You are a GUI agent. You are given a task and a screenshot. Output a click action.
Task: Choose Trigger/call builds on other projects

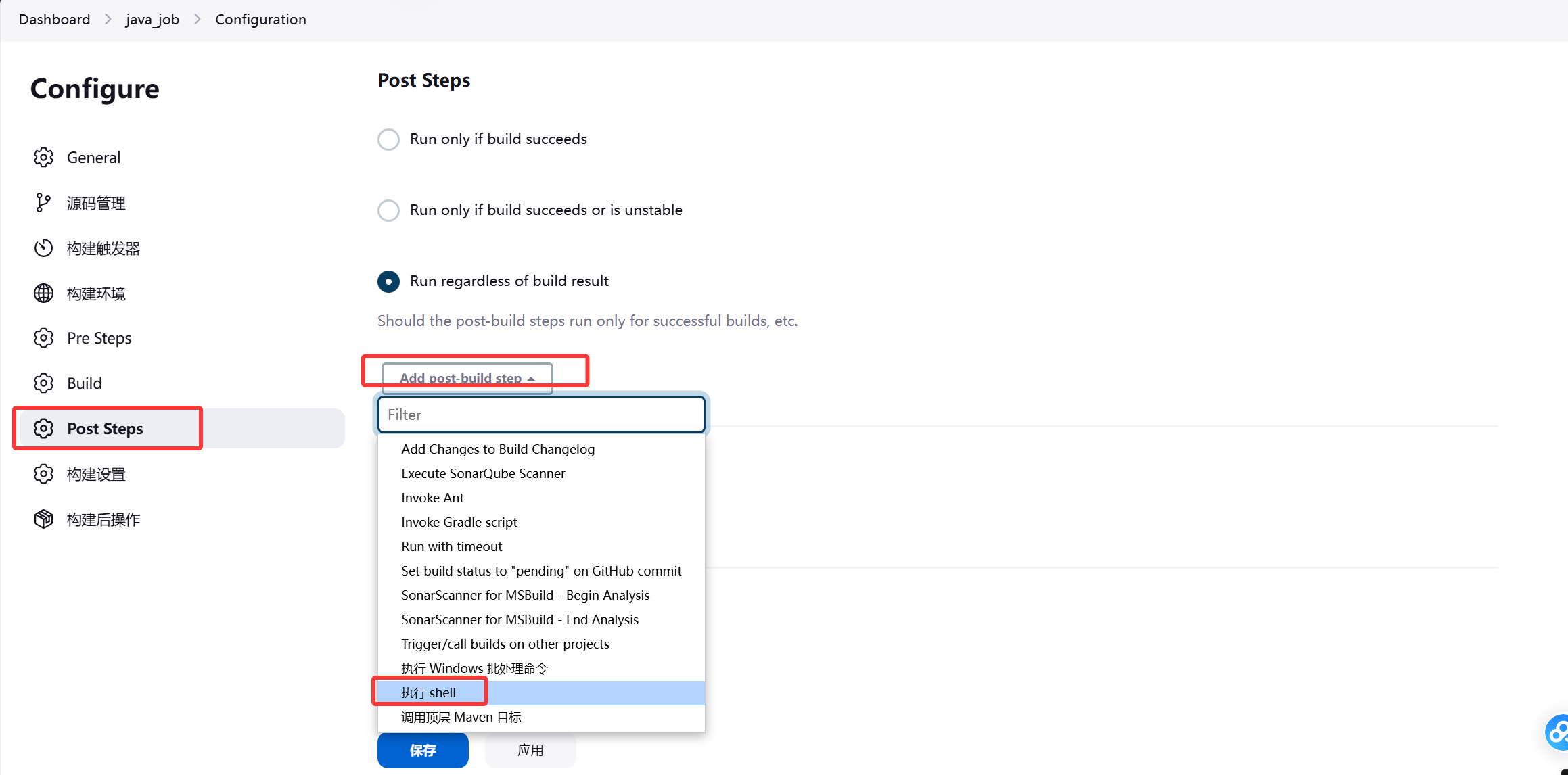541,644
